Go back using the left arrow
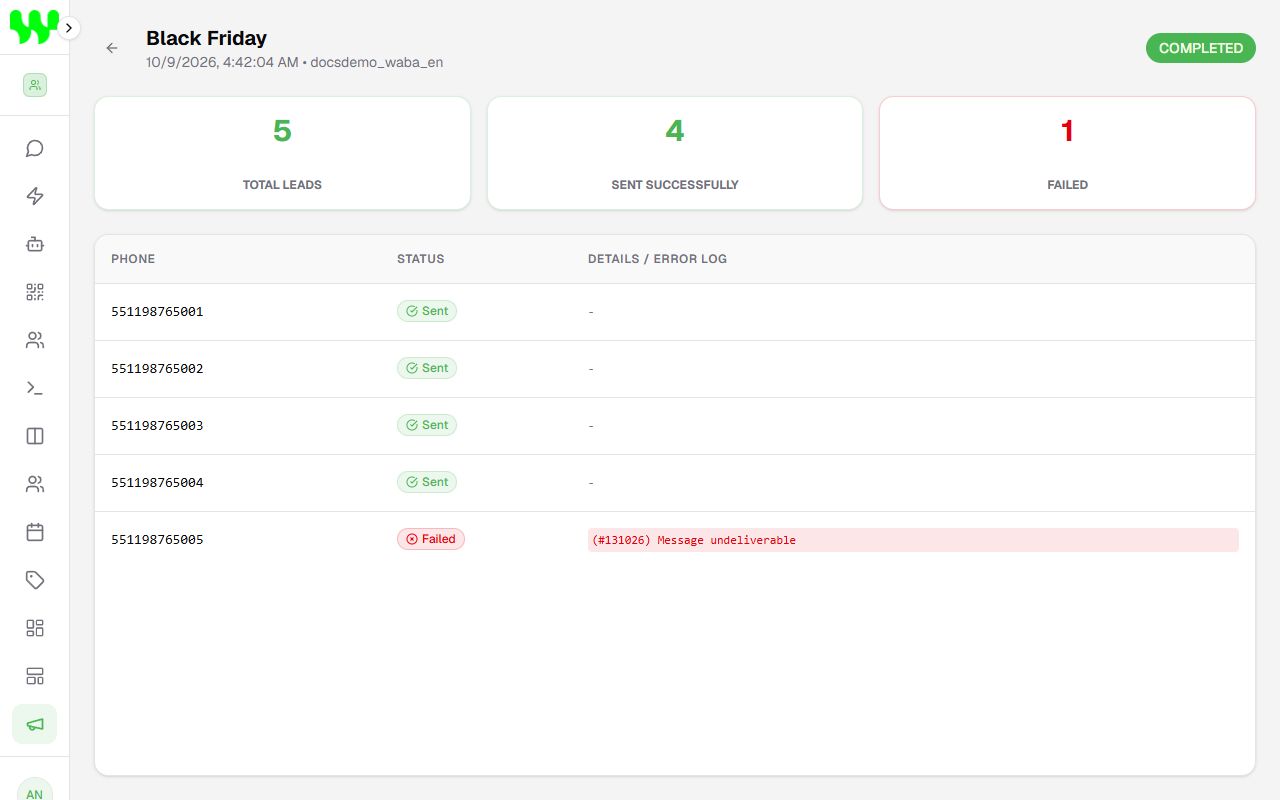 tap(112, 48)
